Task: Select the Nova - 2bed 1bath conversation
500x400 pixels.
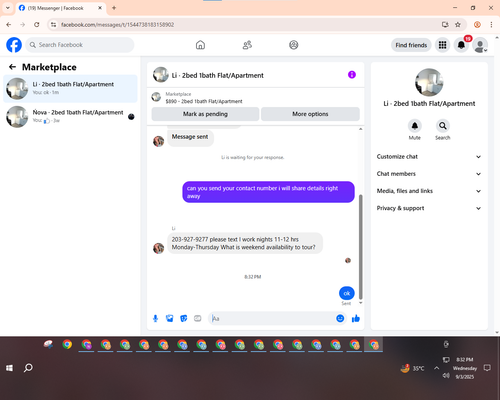Action: pos(70,117)
